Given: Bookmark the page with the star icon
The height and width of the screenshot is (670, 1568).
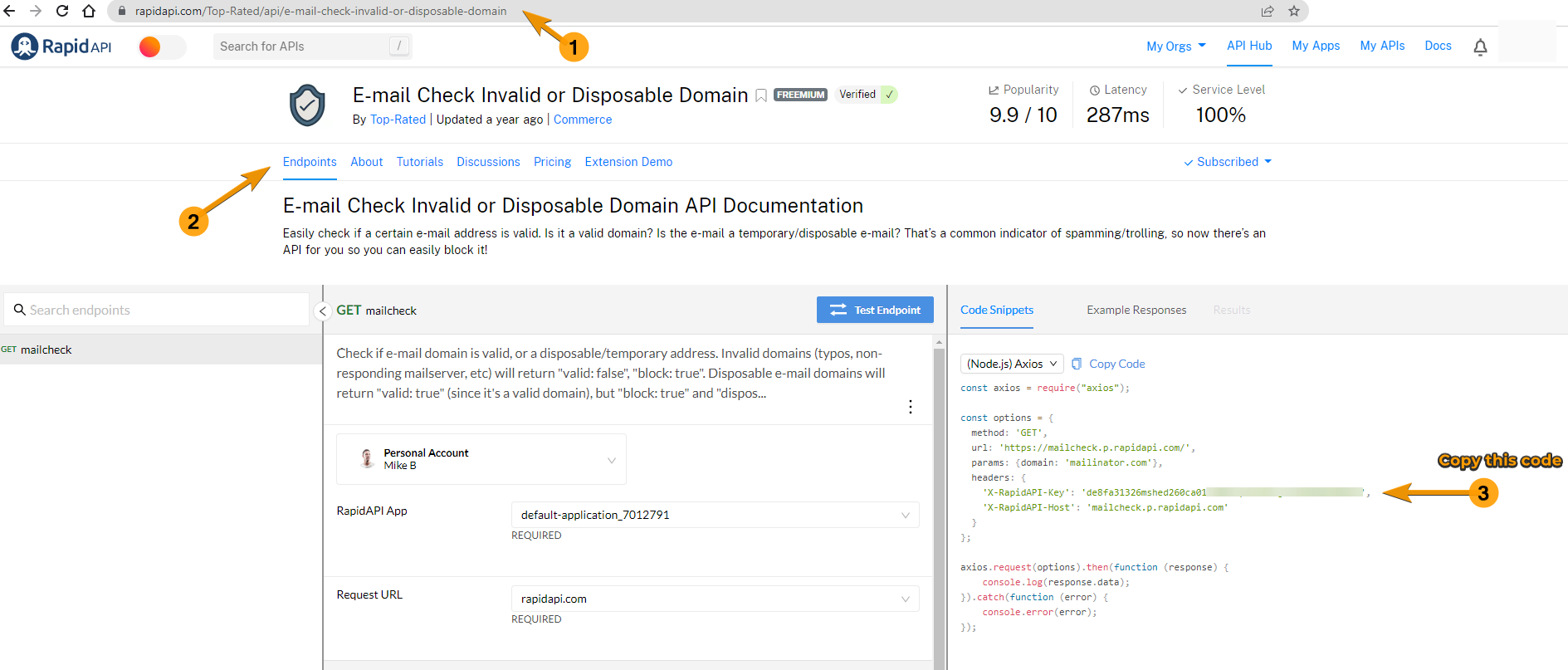Looking at the screenshot, I should (x=1294, y=11).
